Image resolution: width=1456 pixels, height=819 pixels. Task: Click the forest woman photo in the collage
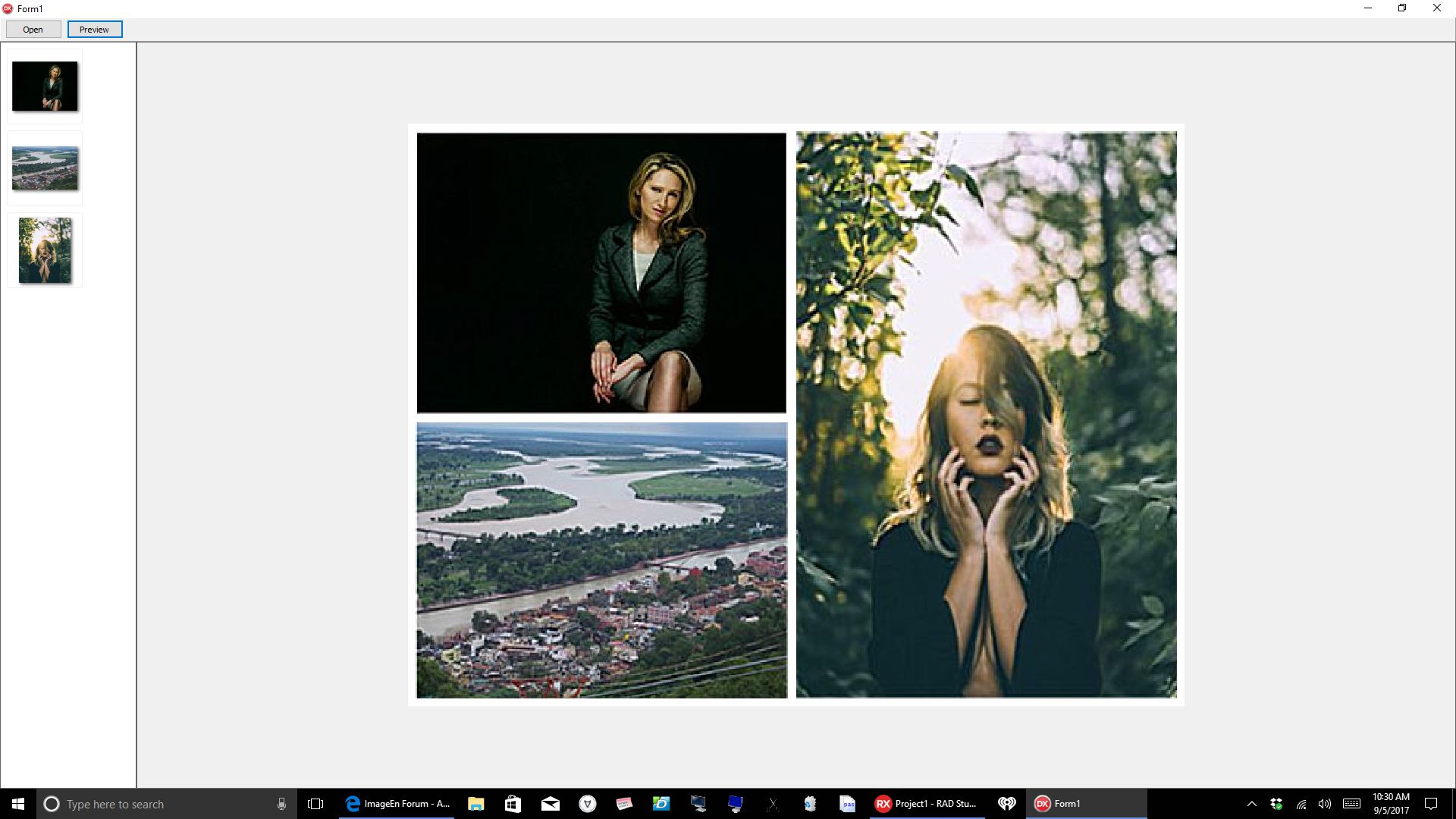(987, 415)
